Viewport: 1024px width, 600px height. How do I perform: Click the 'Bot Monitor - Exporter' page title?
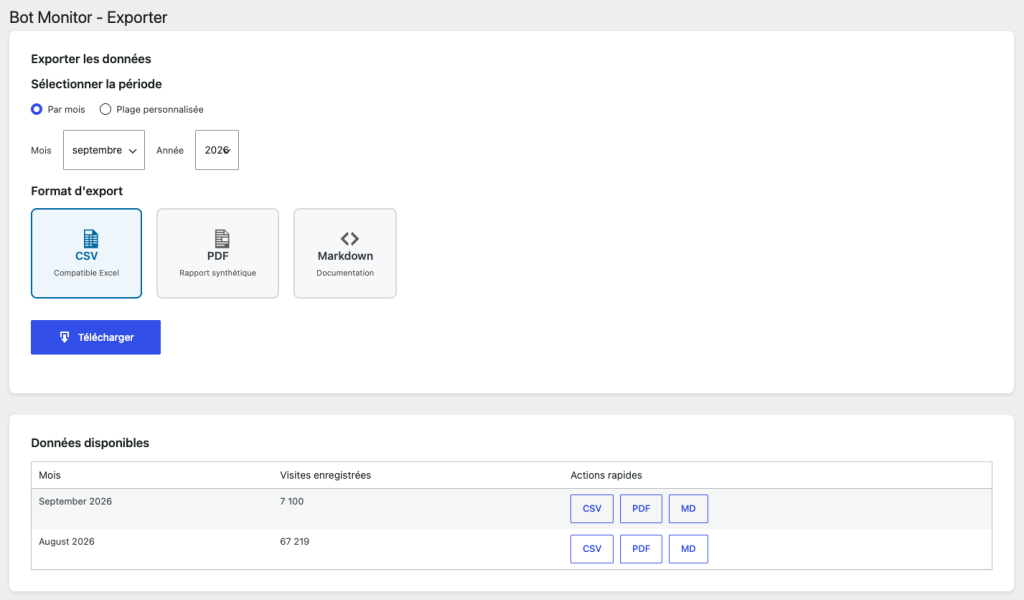click(88, 17)
